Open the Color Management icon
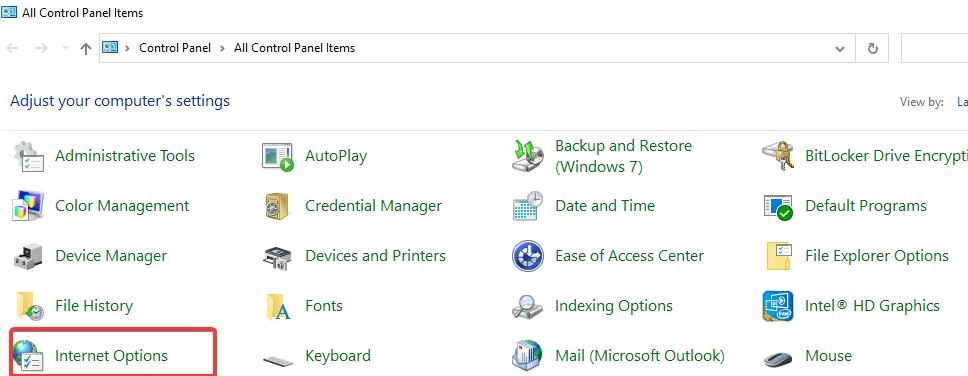Viewport: 968px width, 376px height. click(x=28, y=206)
